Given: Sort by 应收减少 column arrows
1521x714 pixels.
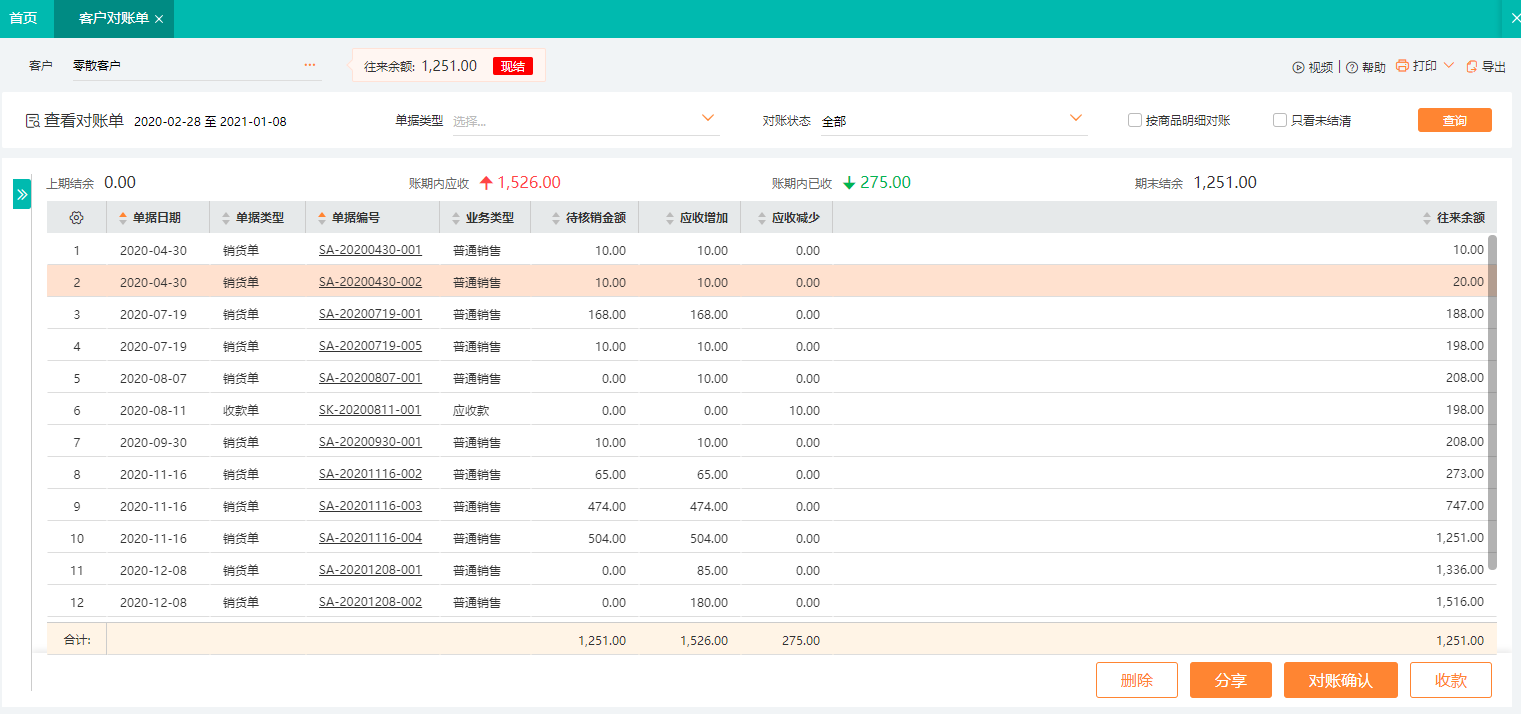Looking at the screenshot, I should (762, 217).
